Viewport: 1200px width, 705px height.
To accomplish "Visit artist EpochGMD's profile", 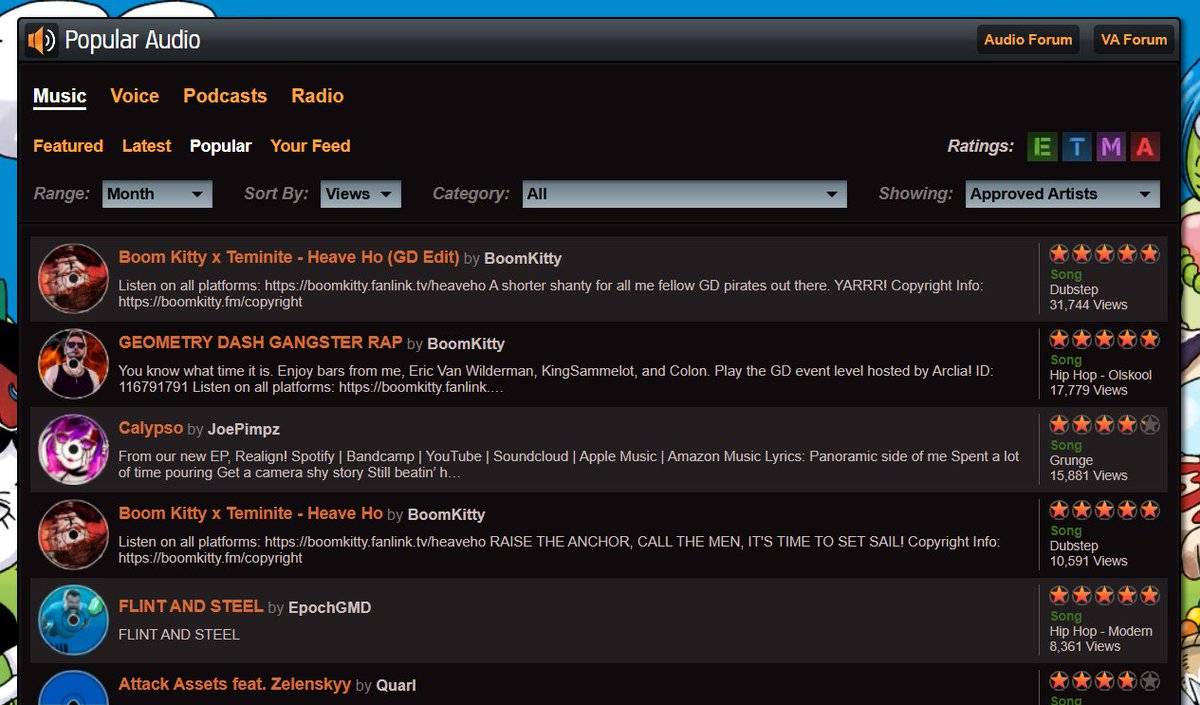I will pos(330,607).
